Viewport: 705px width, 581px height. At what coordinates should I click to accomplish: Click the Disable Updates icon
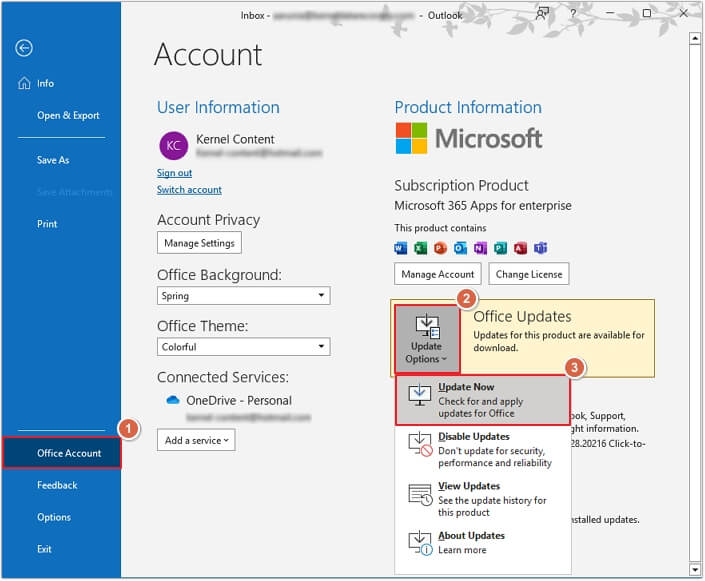click(420, 444)
